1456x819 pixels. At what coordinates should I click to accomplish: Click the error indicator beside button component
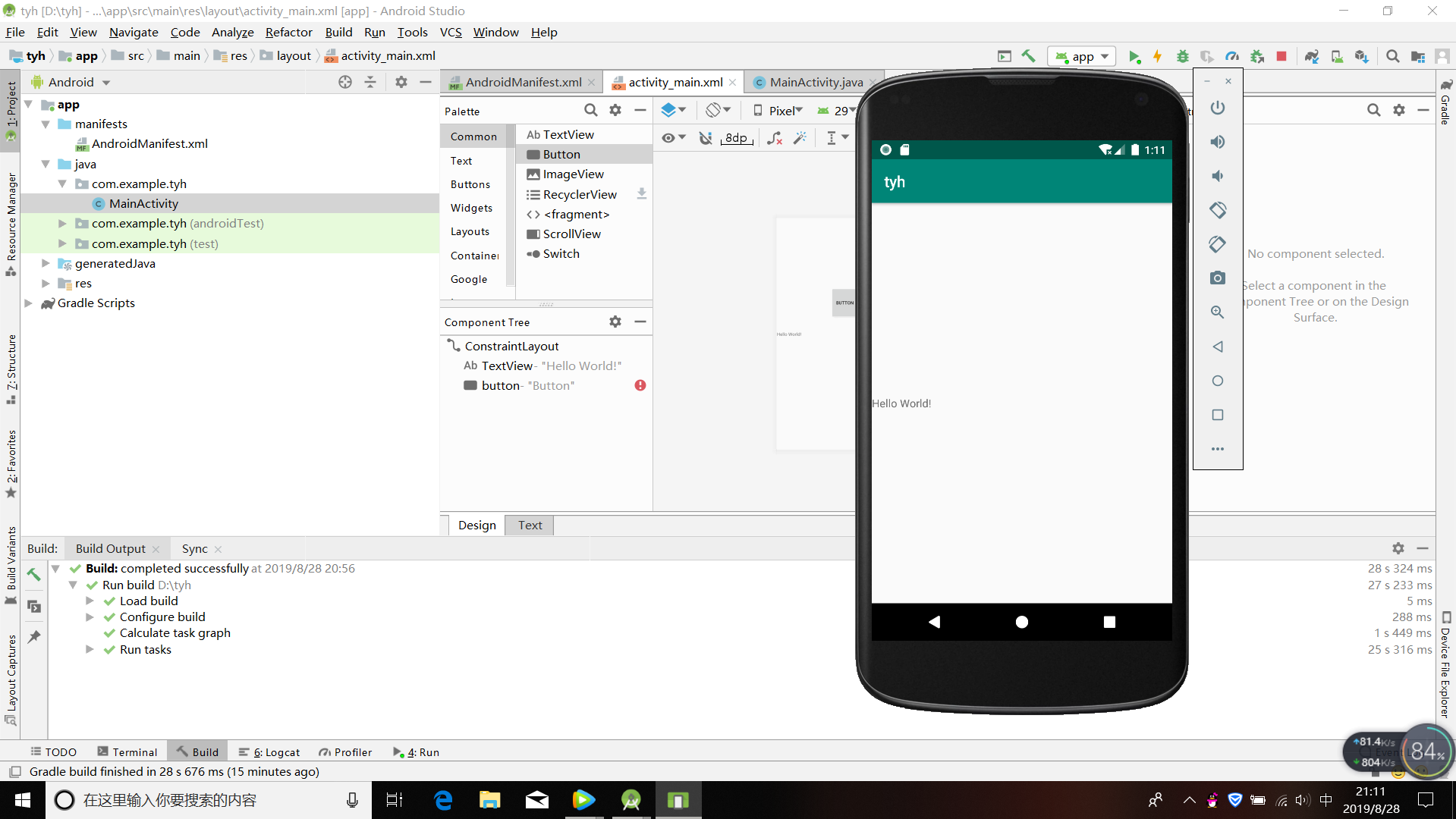(640, 385)
